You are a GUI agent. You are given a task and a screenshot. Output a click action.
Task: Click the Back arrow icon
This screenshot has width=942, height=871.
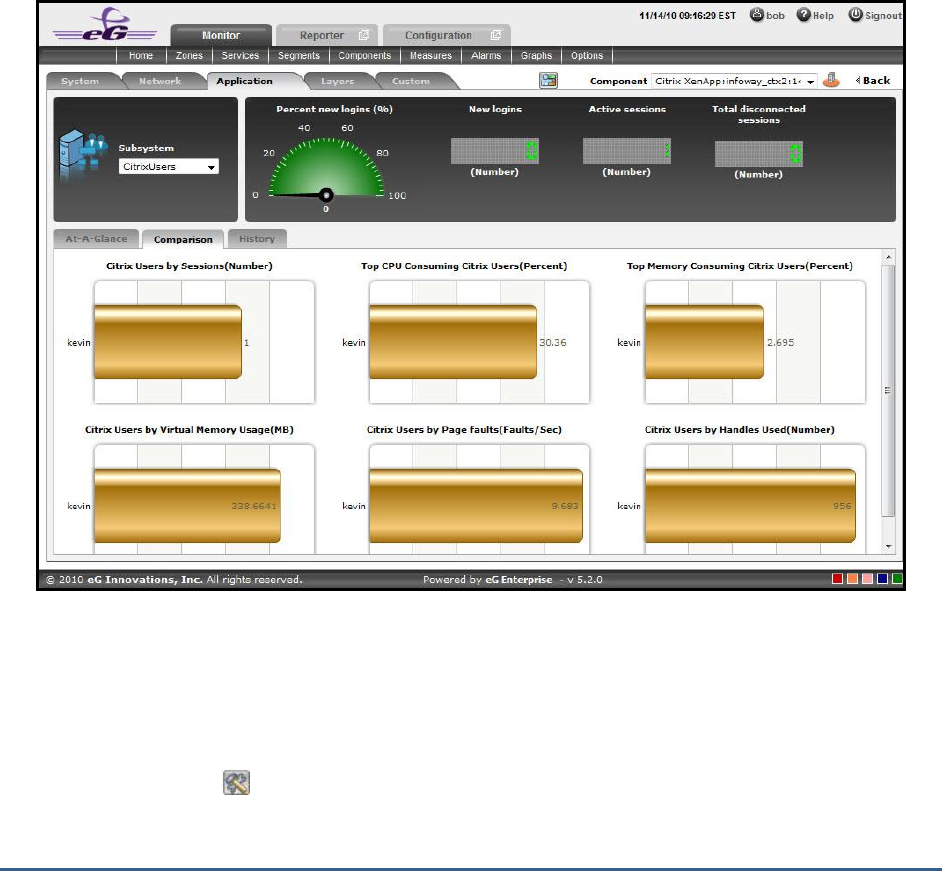[858, 80]
